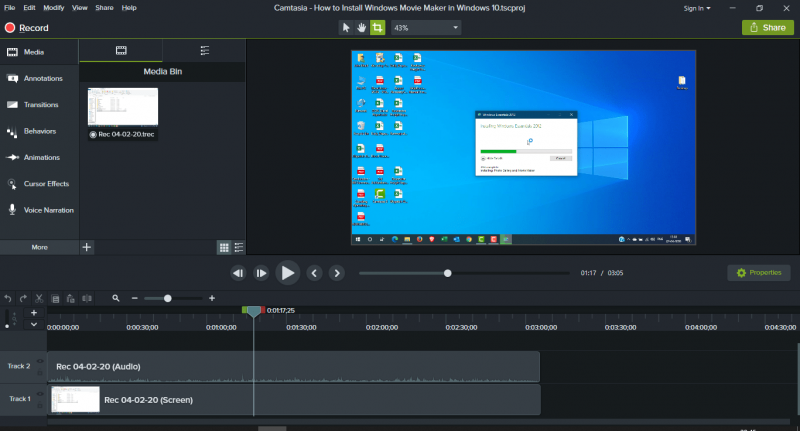
Task: Open the Help menu
Action: pos(129,8)
